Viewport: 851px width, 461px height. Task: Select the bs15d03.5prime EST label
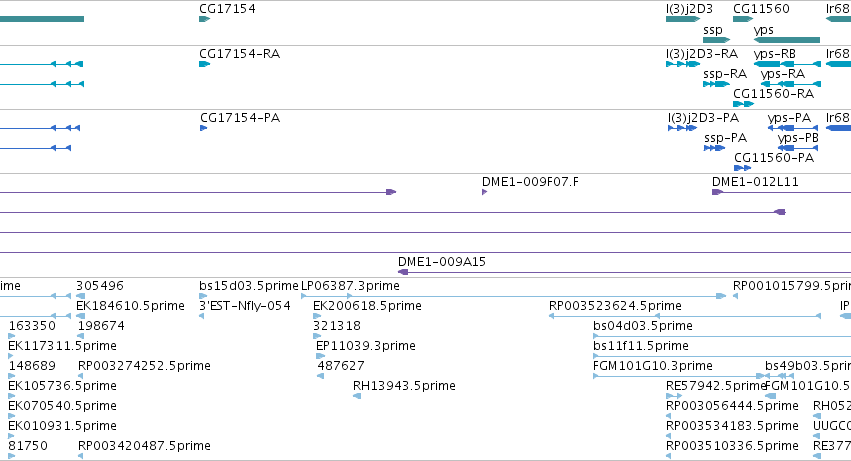[249, 286]
